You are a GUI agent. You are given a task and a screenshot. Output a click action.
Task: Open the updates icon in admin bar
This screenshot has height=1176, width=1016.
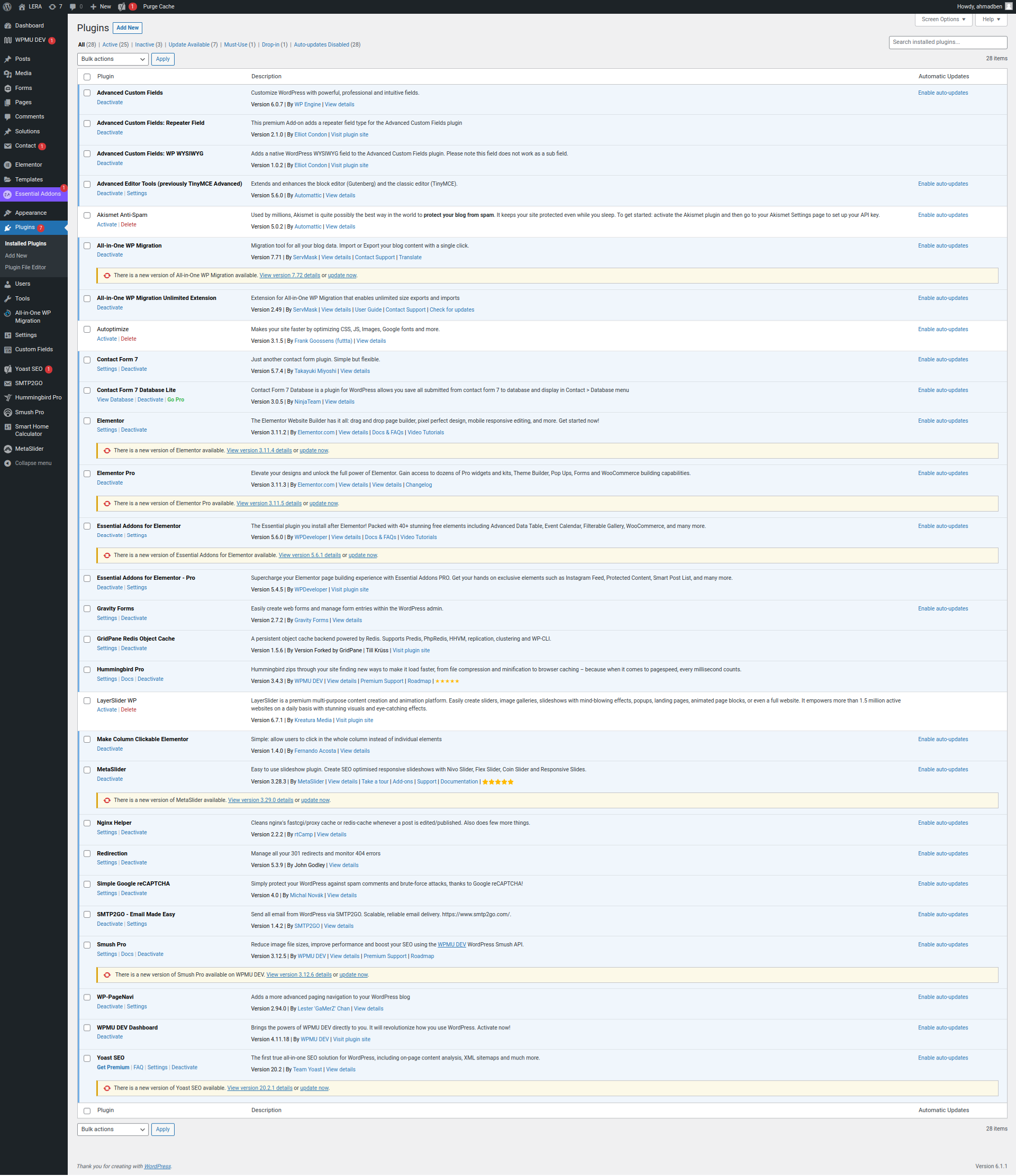click(52, 7)
